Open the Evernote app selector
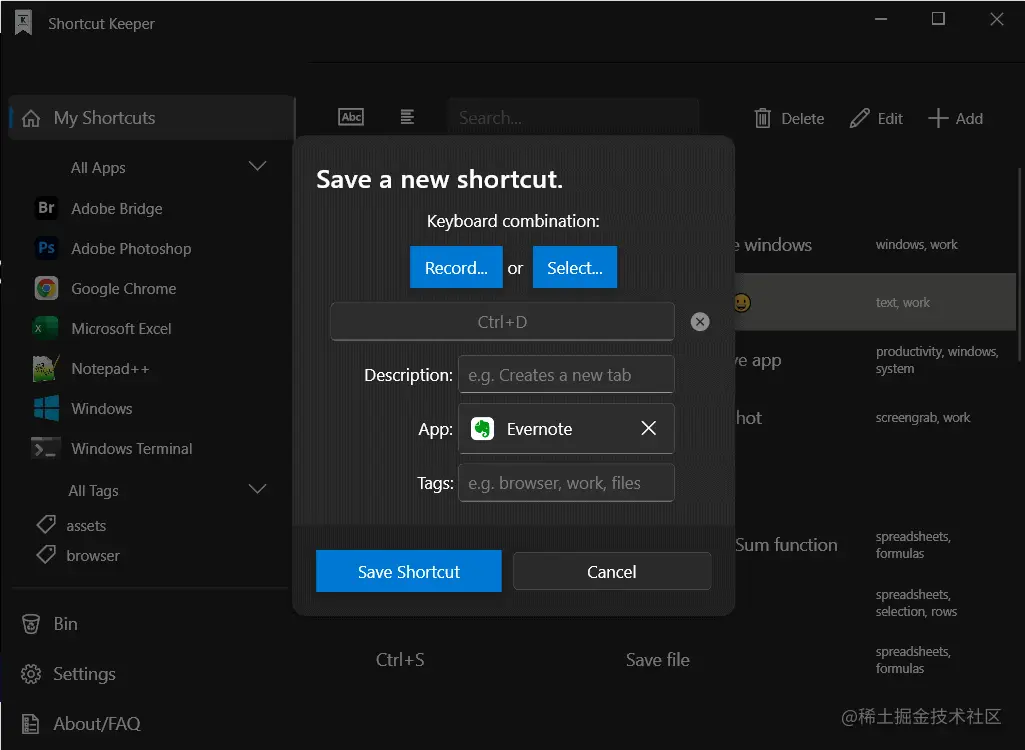Screen dimensions: 1025x750 (566, 428)
